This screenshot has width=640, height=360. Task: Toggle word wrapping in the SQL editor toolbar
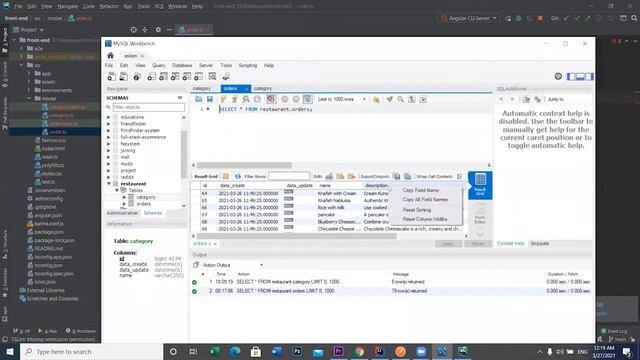tap(423, 99)
